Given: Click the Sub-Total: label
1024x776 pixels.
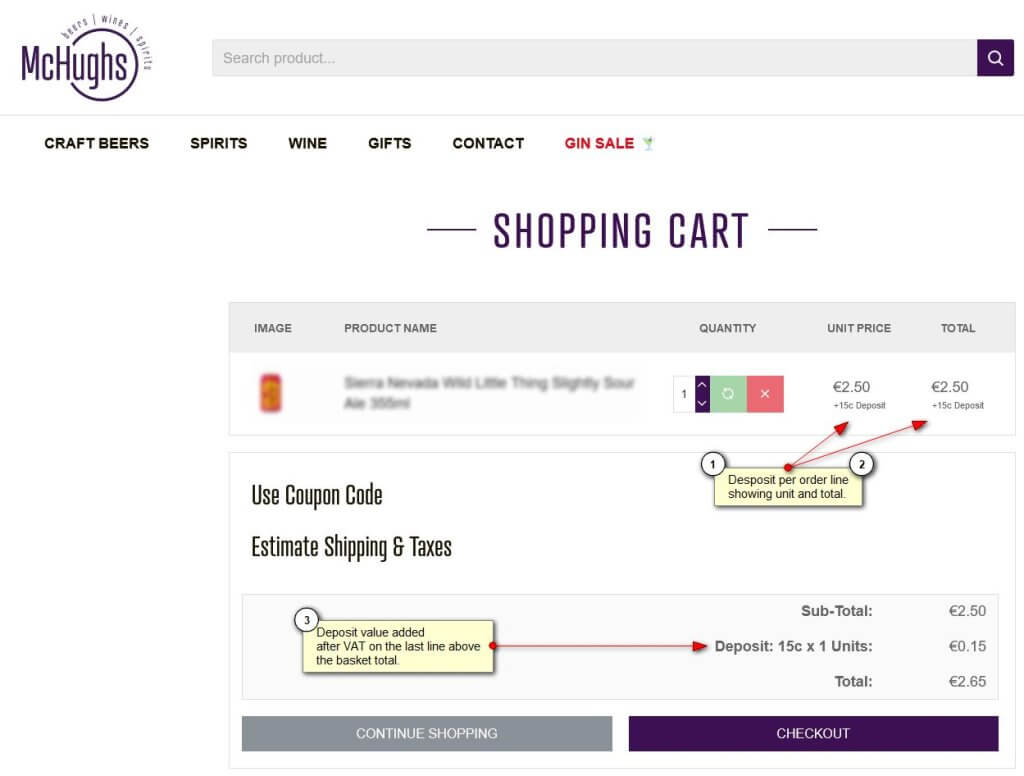Looking at the screenshot, I should [x=837, y=611].
